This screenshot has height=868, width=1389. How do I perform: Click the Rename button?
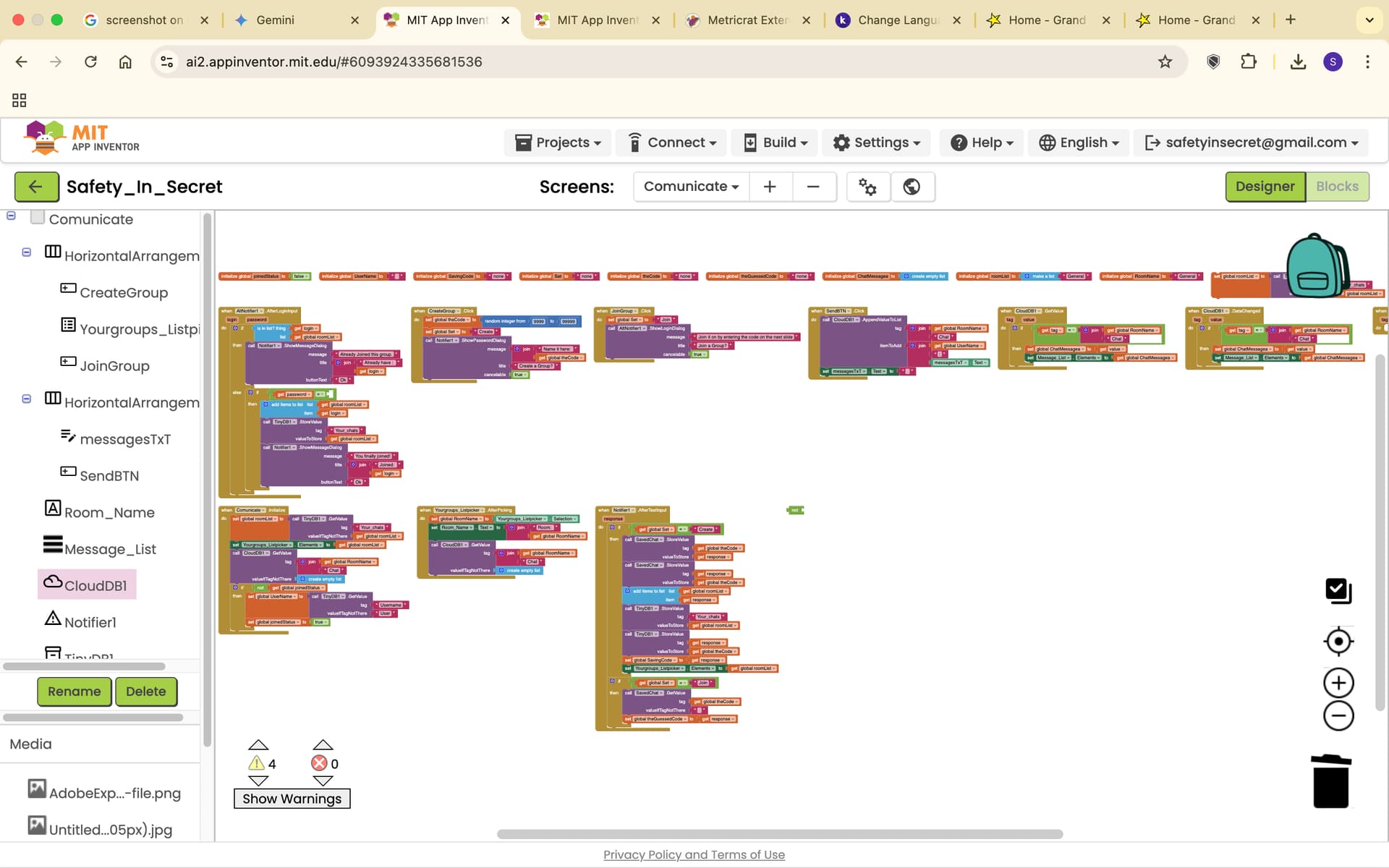pyautogui.click(x=75, y=692)
